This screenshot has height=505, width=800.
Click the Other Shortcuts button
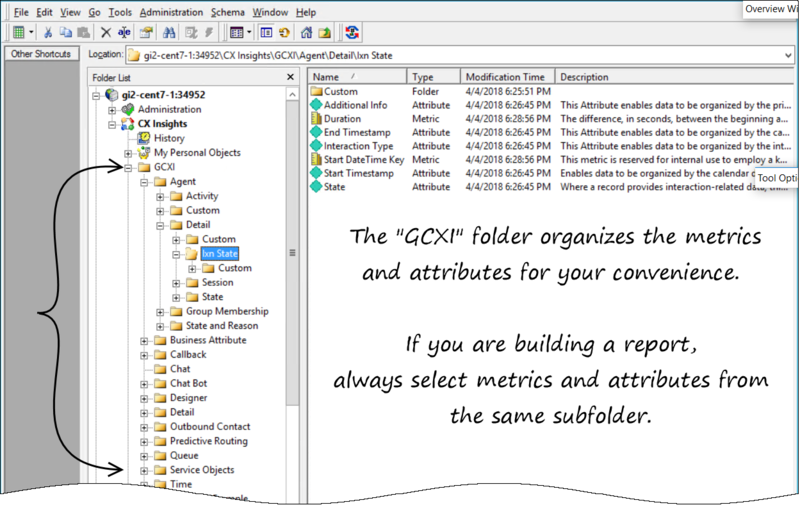pyautogui.click(x=39, y=54)
